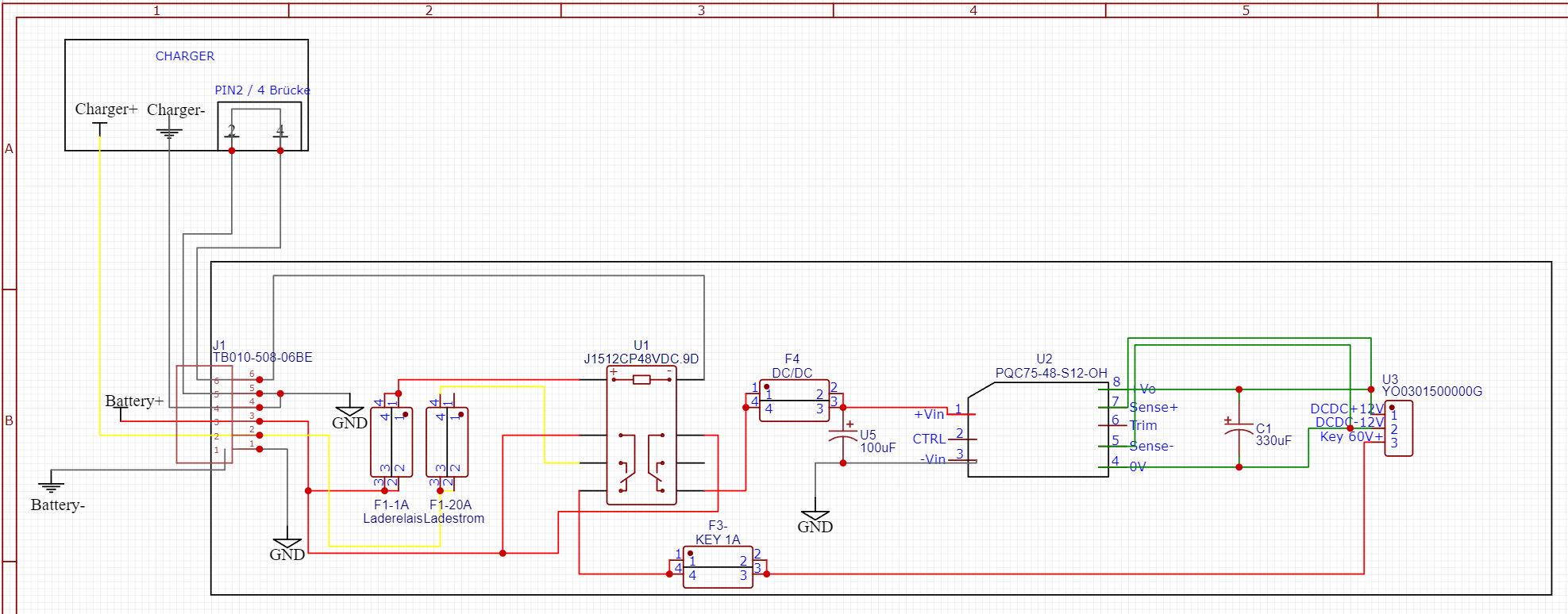The width and height of the screenshot is (1568, 614).
Task: Click the 100uF value text
Action: [878, 448]
